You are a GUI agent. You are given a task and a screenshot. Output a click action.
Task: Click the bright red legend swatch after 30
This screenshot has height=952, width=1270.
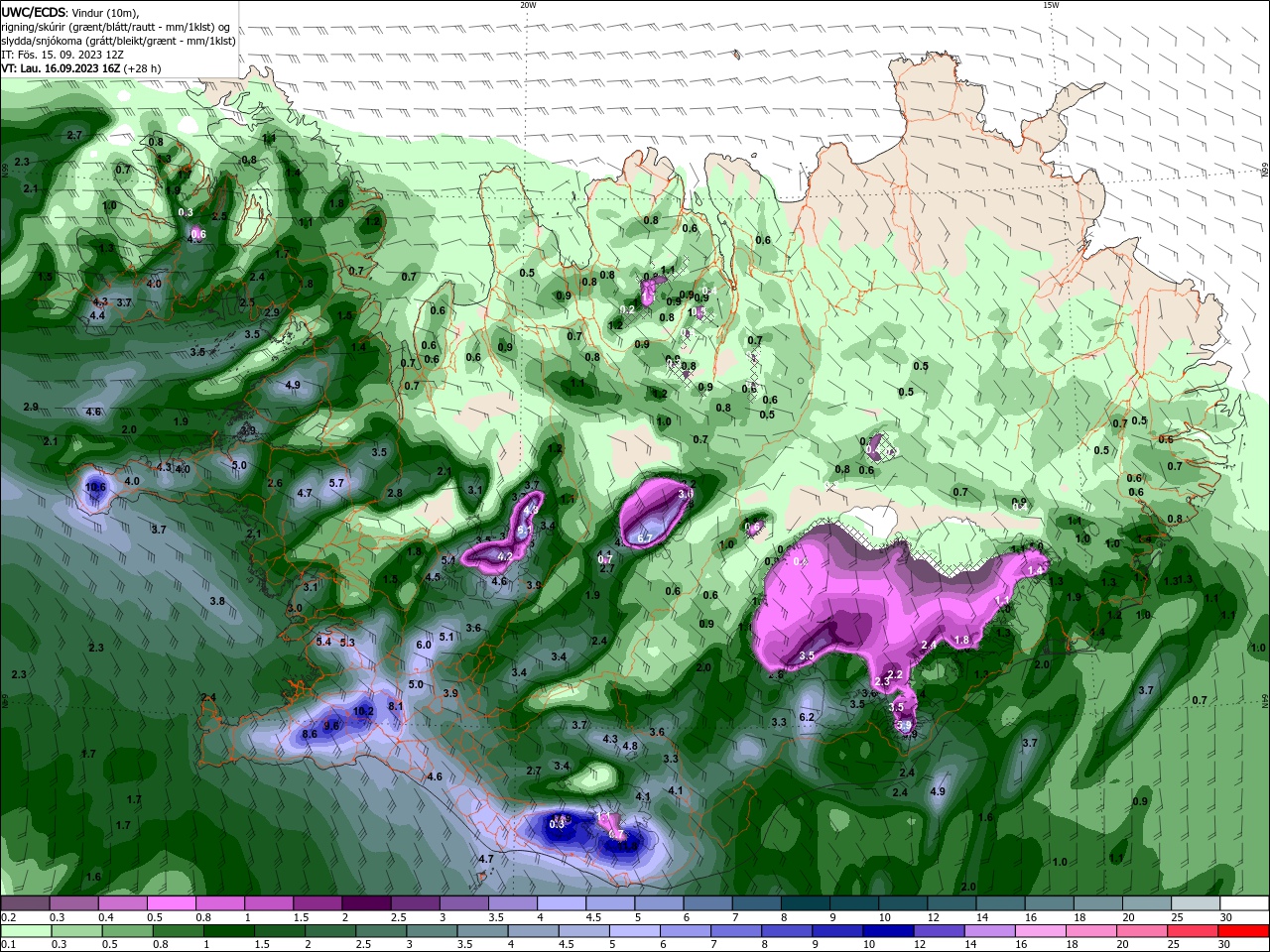tap(1245, 931)
